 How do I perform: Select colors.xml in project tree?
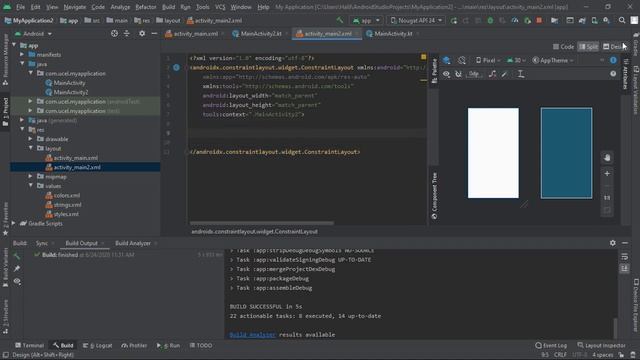[x=67, y=195]
